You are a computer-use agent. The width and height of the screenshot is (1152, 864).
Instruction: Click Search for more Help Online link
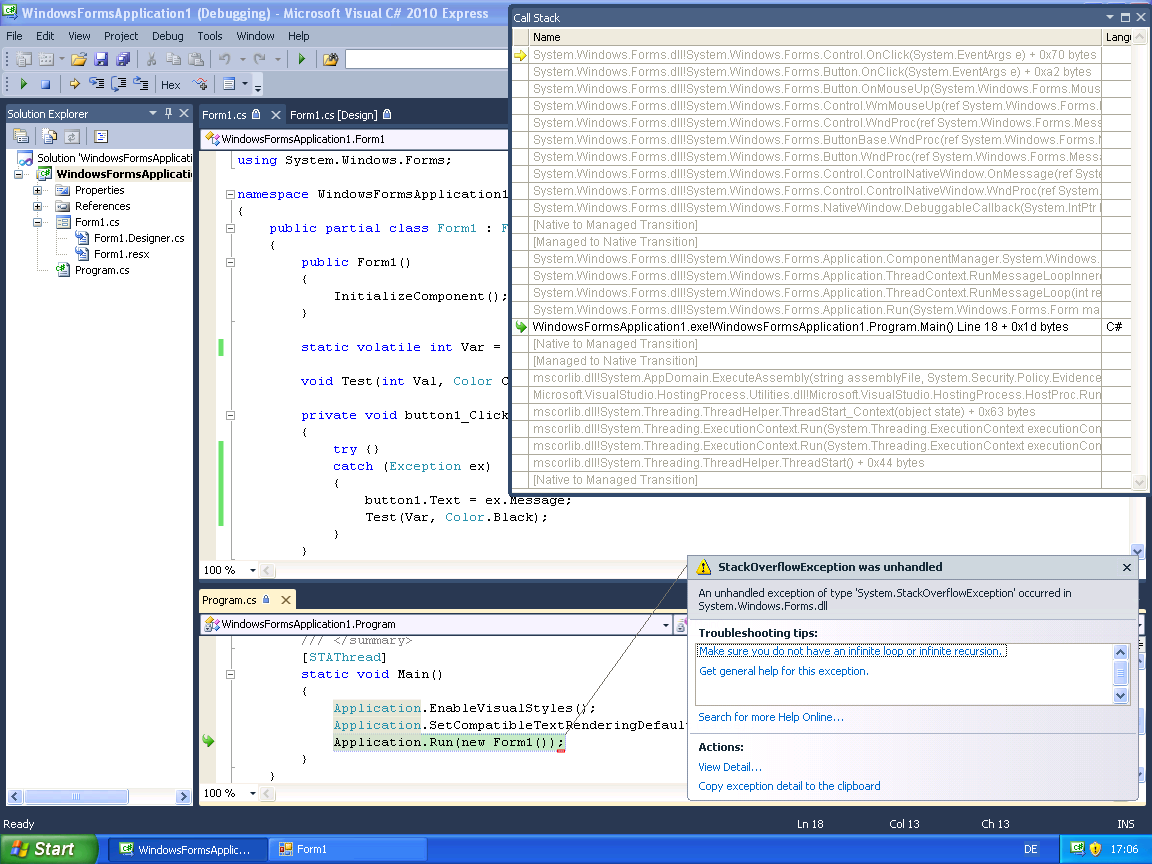point(771,717)
